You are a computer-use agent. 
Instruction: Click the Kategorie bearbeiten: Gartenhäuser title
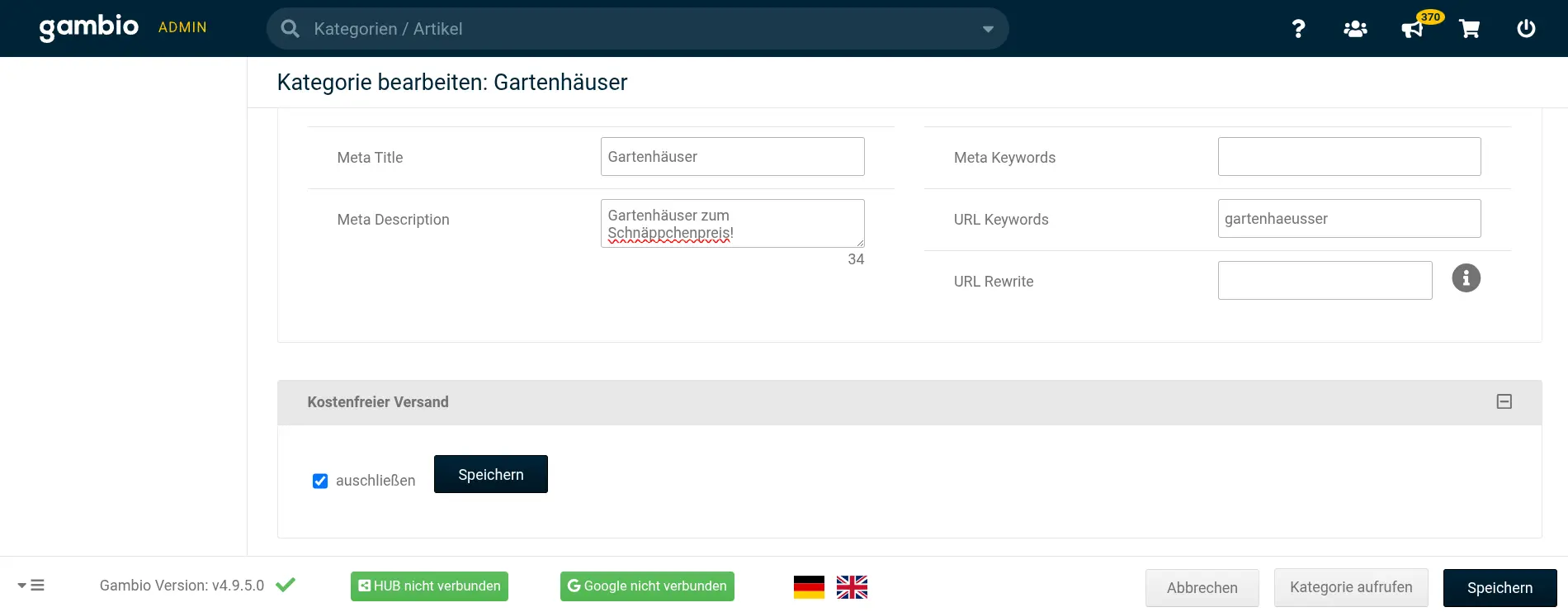click(452, 82)
